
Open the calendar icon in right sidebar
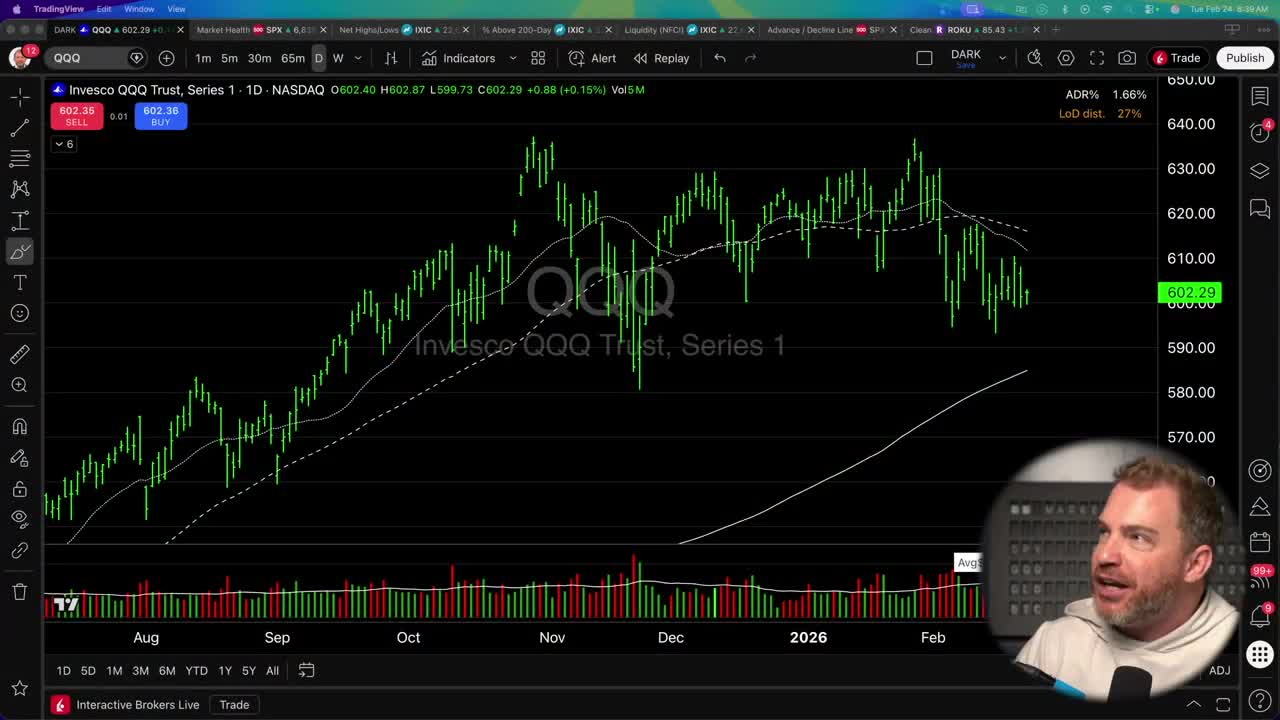pyautogui.click(x=1260, y=543)
